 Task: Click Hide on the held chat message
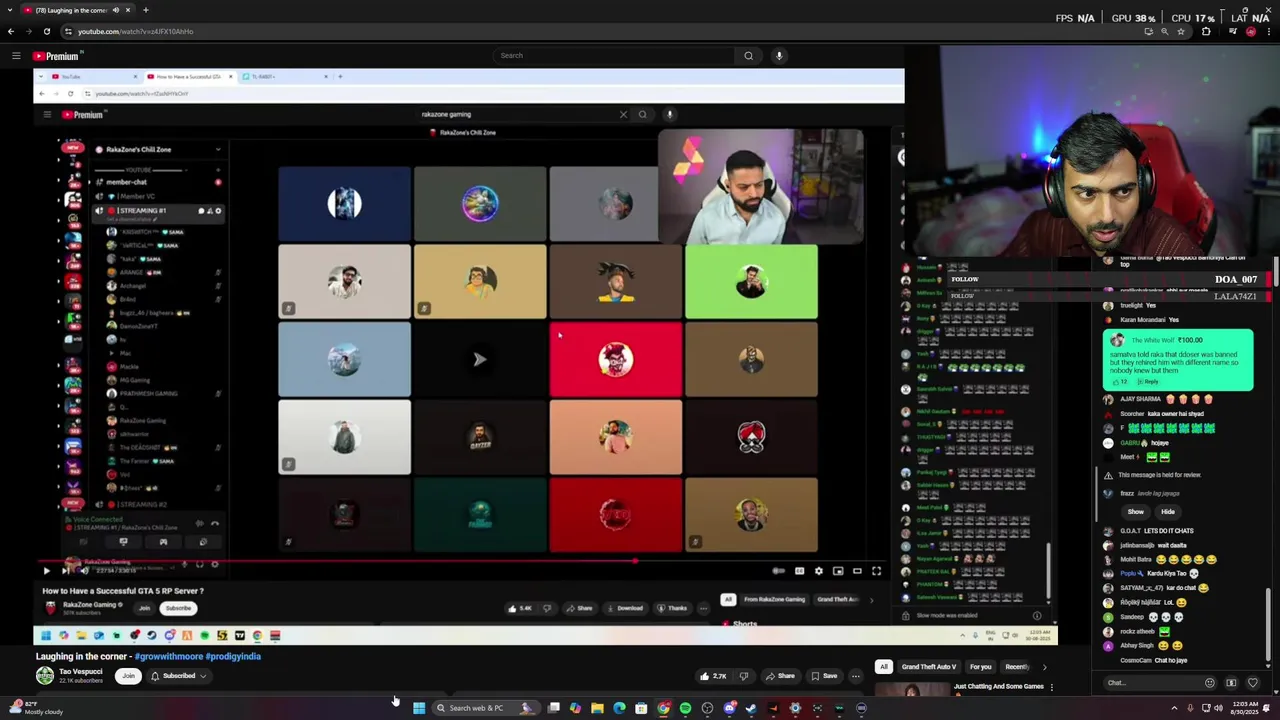click(x=1168, y=512)
